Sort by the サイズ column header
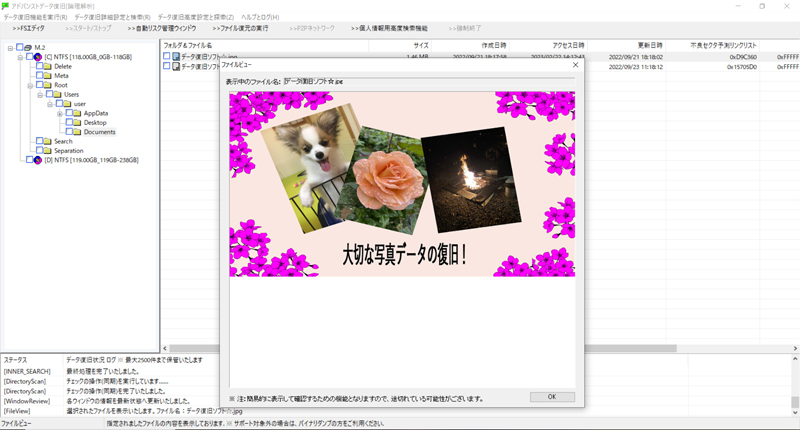This screenshot has width=800, height=430. [x=399, y=45]
